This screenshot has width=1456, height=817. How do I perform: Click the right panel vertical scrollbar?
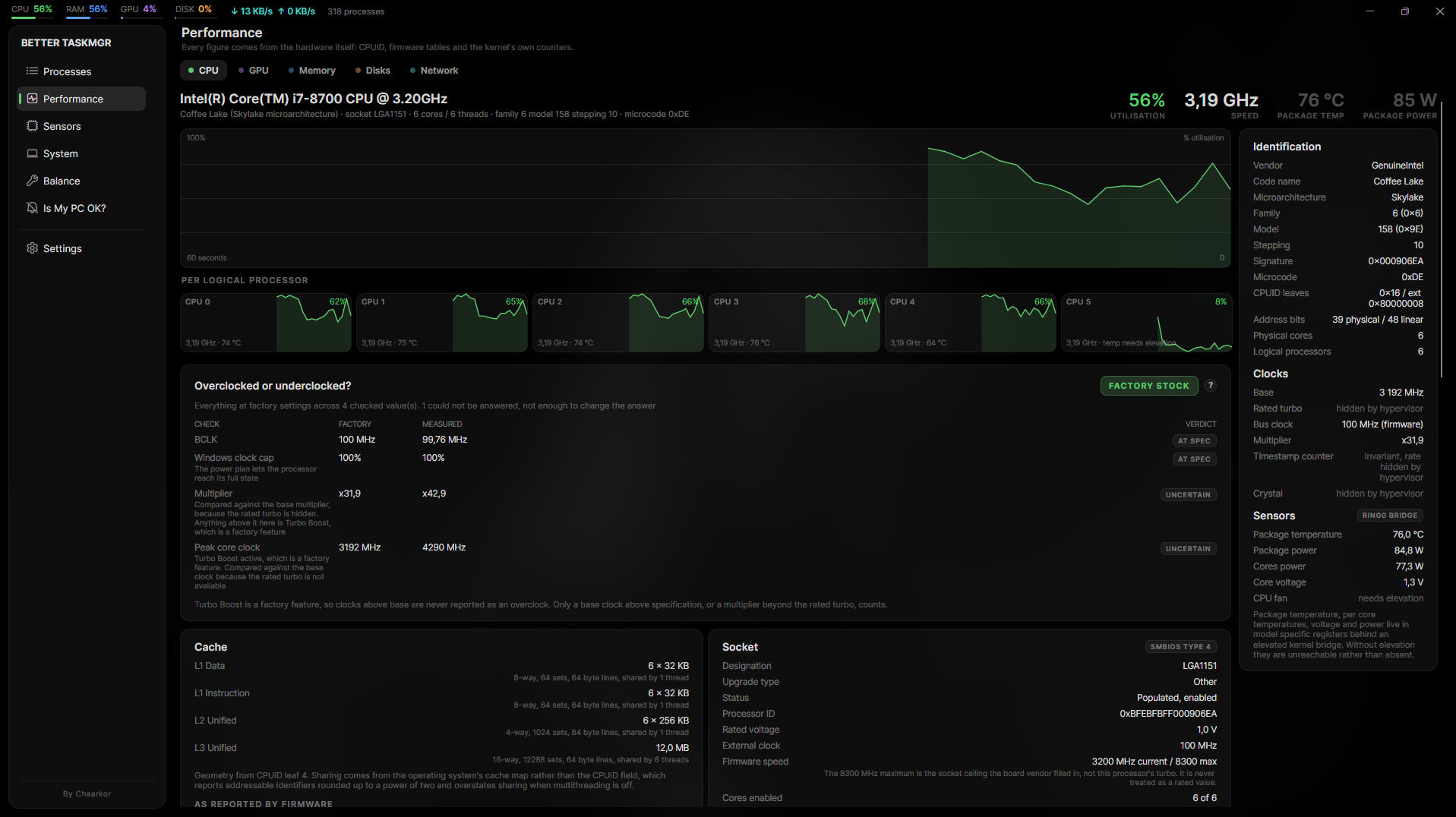click(1442, 239)
